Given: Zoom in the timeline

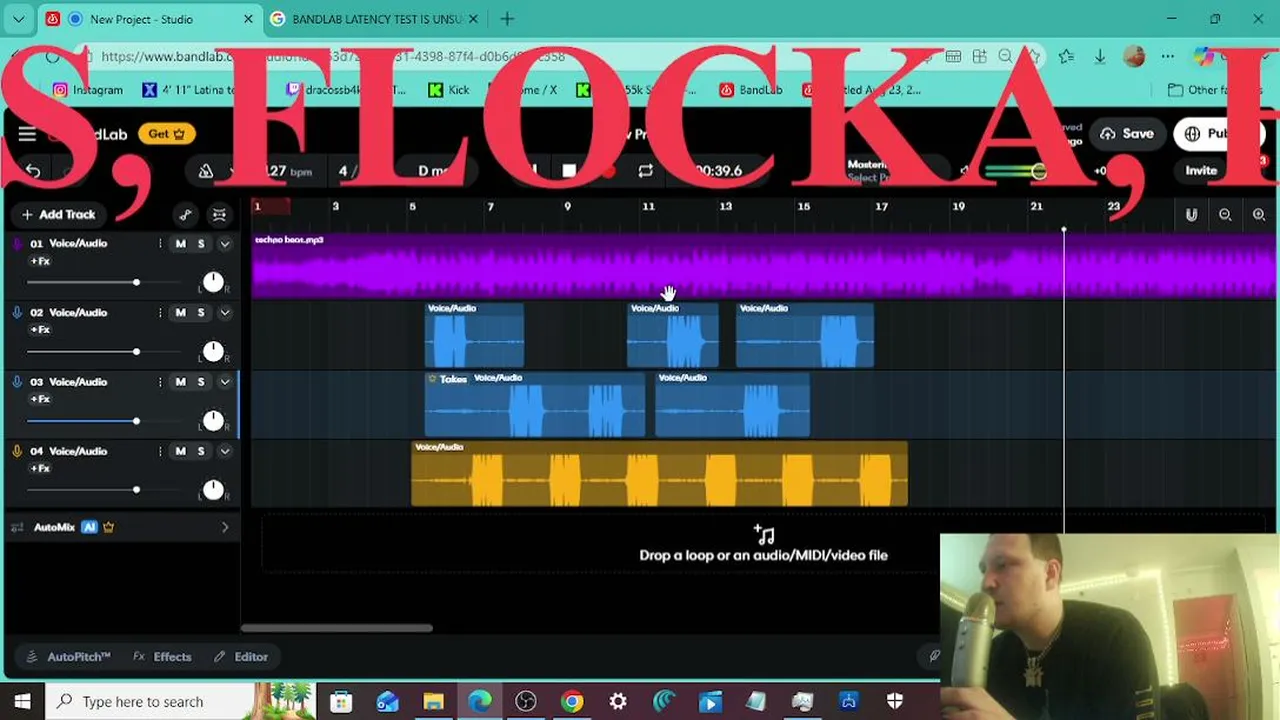Looking at the screenshot, I should pos(1259,215).
